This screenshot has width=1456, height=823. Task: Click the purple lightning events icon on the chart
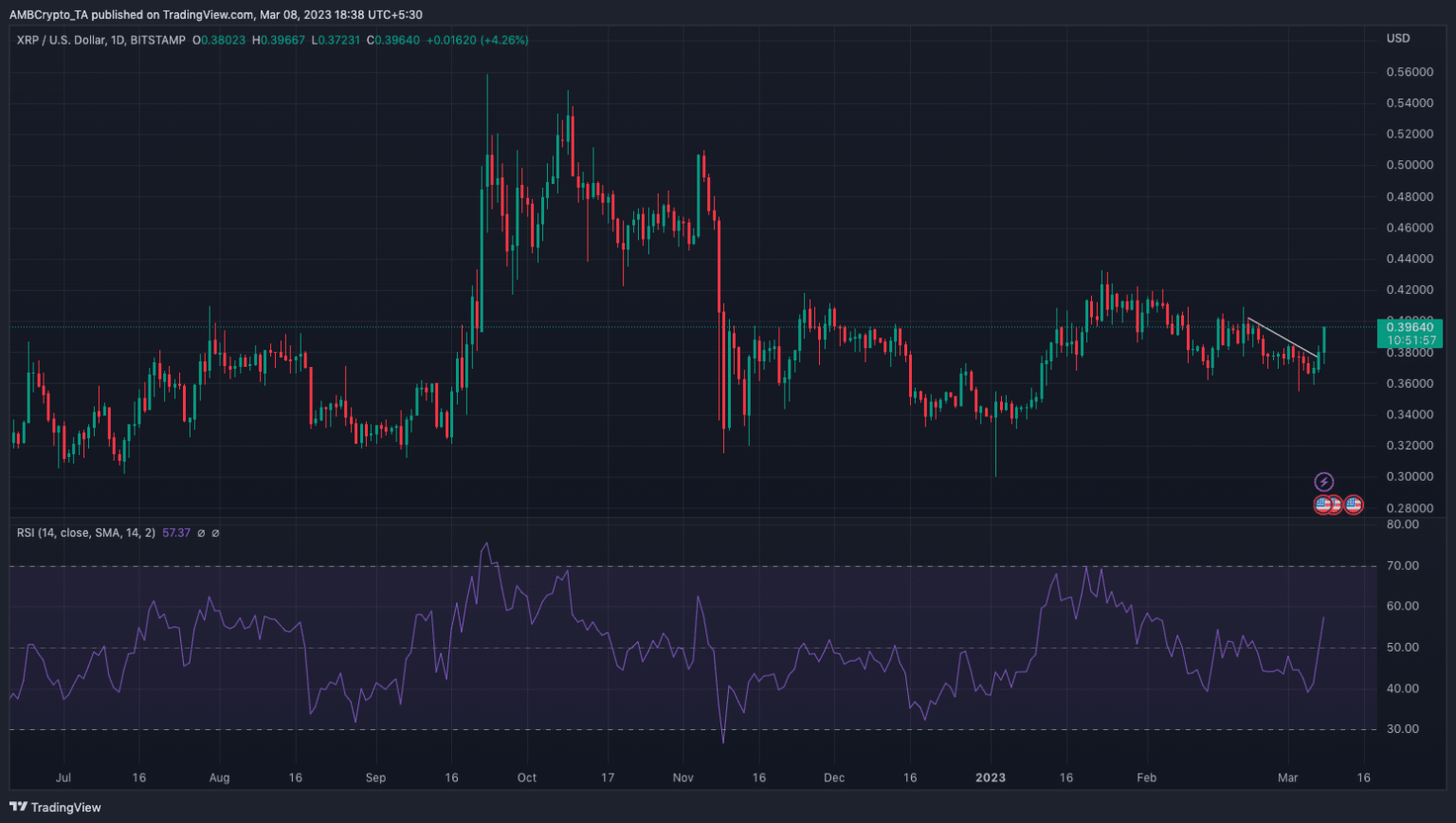click(x=1324, y=482)
